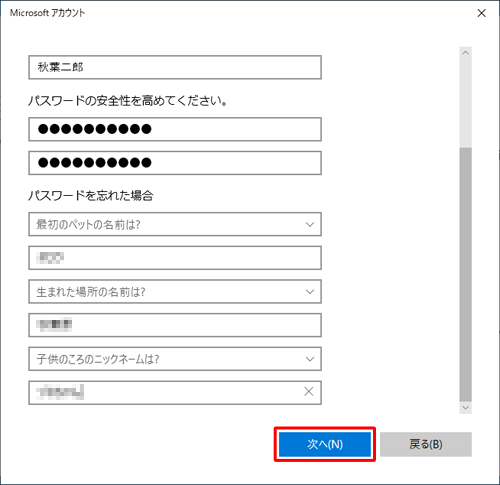500x485 pixels.
Task: Click the vertical scrollbar thumb
Action: click(465, 274)
